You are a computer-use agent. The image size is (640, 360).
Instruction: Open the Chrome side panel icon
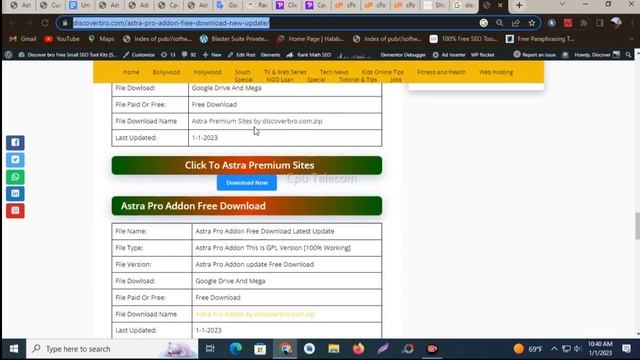[x=600, y=23]
